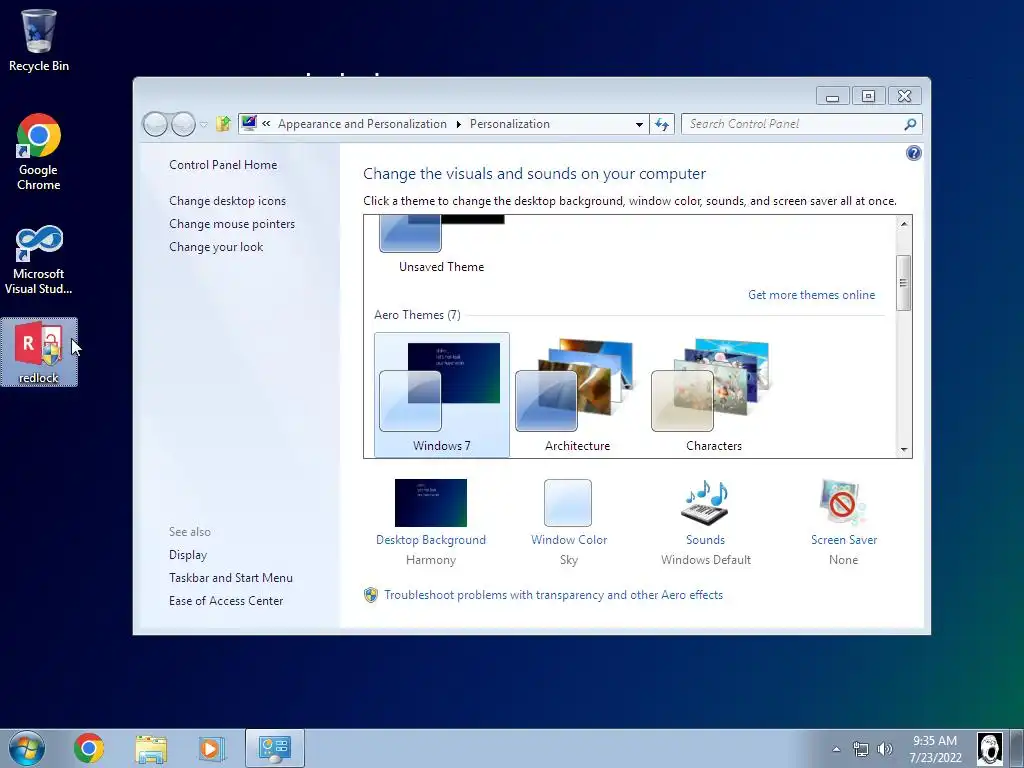The width and height of the screenshot is (1024, 768).
Task: Open Window Color Sky swatch
Action: point(568,503)
